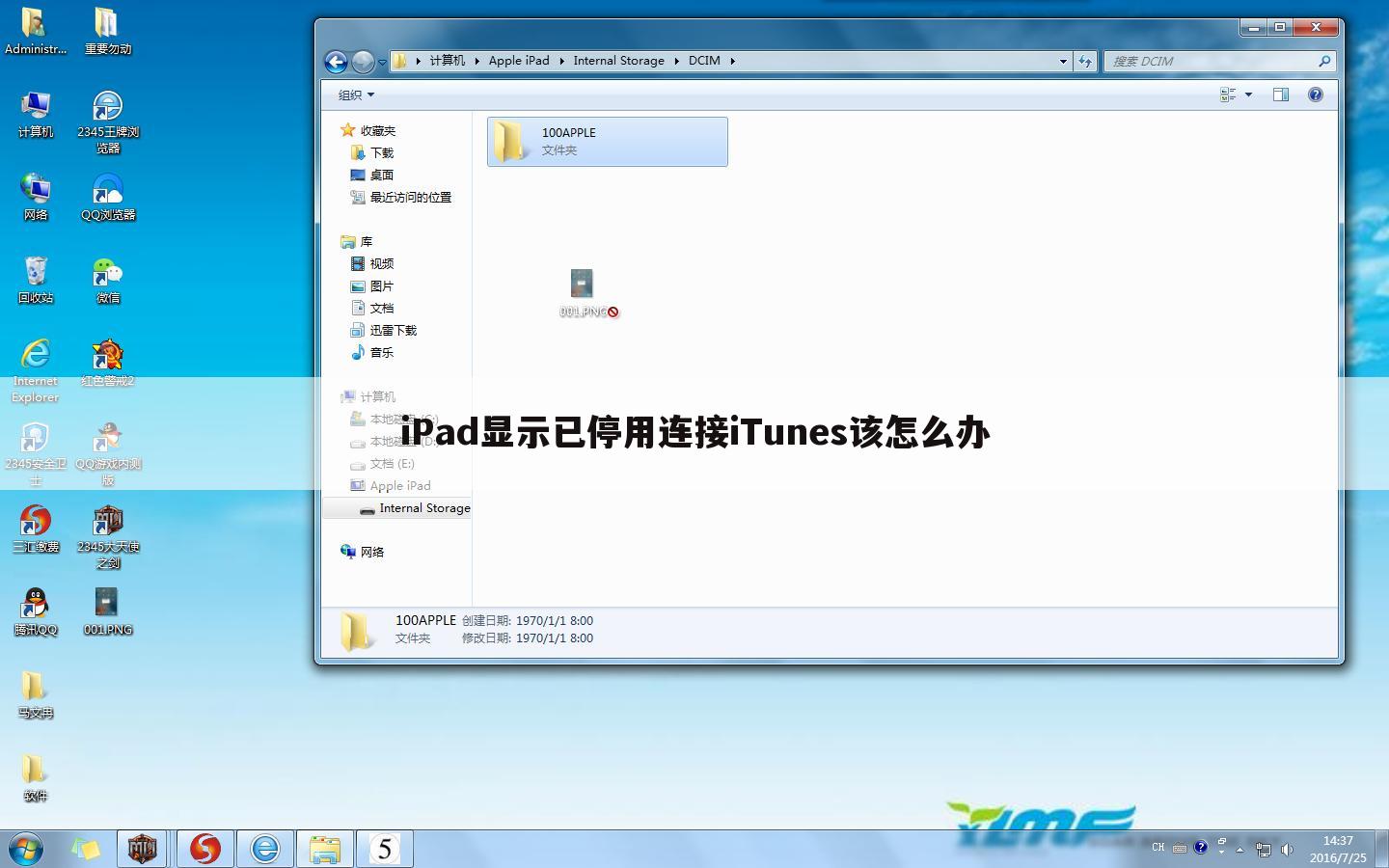
Task: Open the taskbar button showing number 5
Action: pos(385,849)
